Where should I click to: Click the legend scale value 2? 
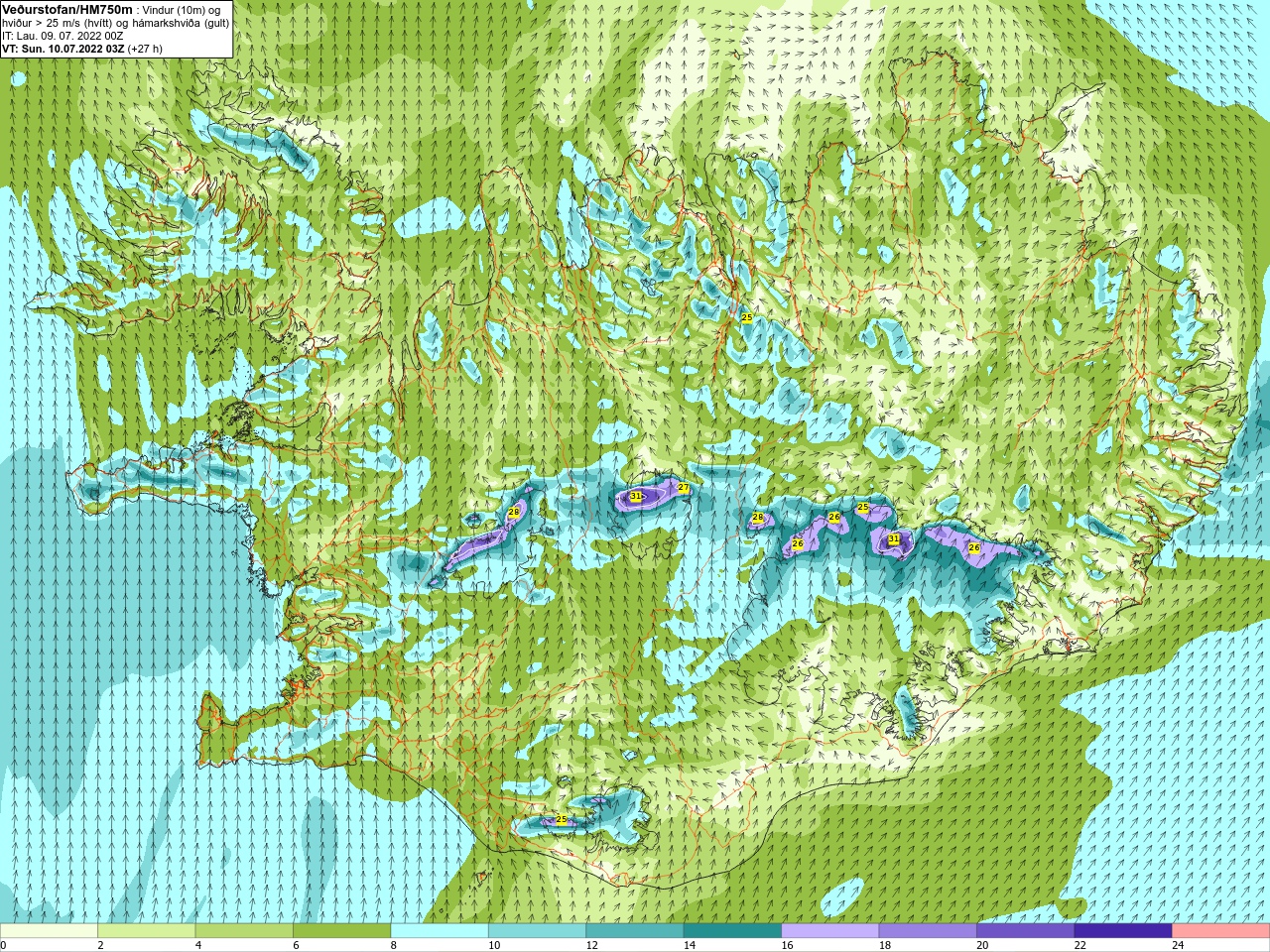(101, 945)
